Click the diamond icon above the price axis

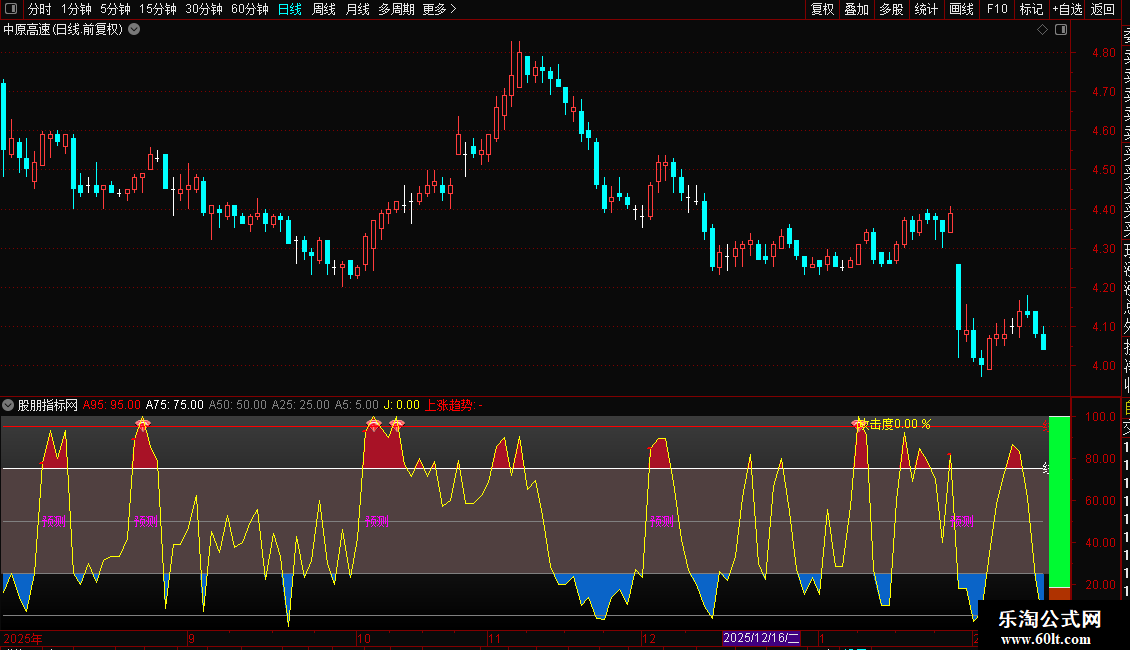(x=1042, y=30)
